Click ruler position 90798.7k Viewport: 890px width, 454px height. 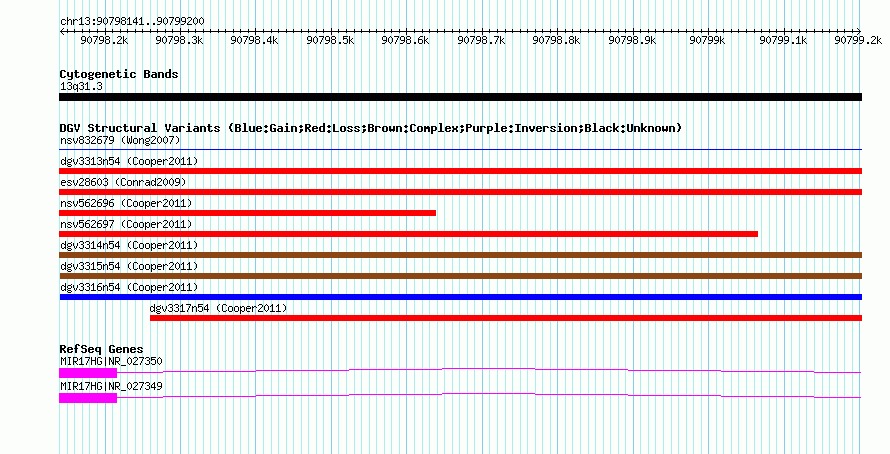pyautogui.click(x=481, y=40)
